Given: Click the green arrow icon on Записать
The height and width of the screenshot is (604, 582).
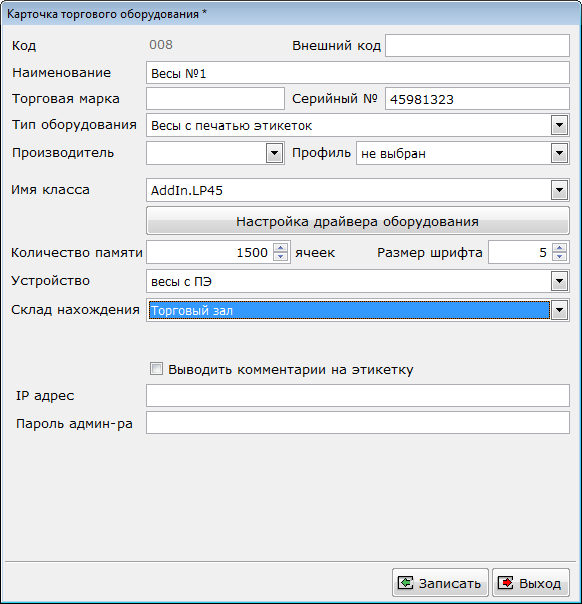Looking at the screenshot, I should click(x=405, y=583).
